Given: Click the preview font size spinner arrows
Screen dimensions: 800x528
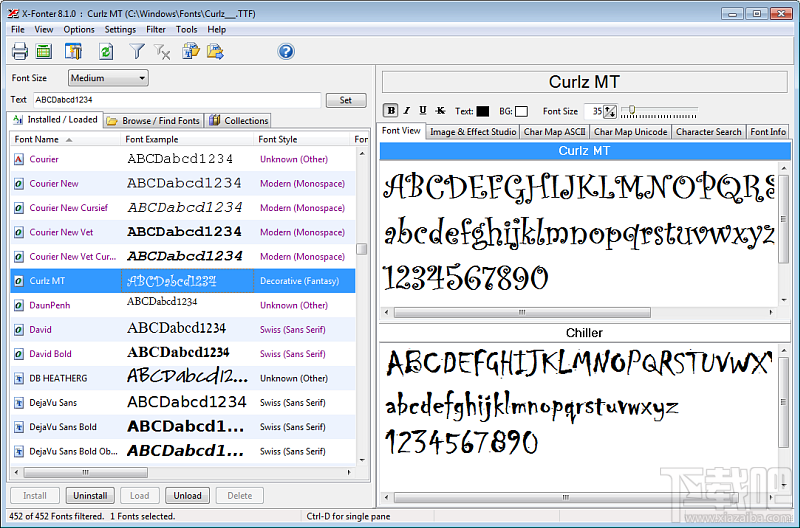Looking at the screenshot, I should pyautogui.click(x=610, y=111).
